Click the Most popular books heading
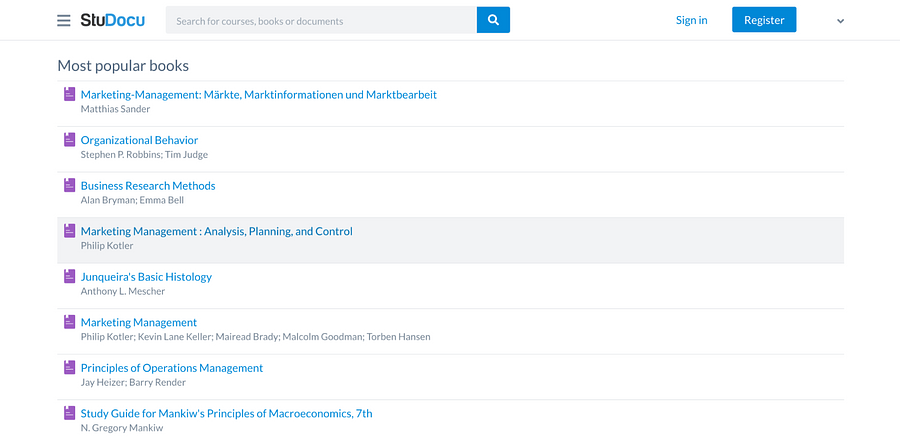 123,66
